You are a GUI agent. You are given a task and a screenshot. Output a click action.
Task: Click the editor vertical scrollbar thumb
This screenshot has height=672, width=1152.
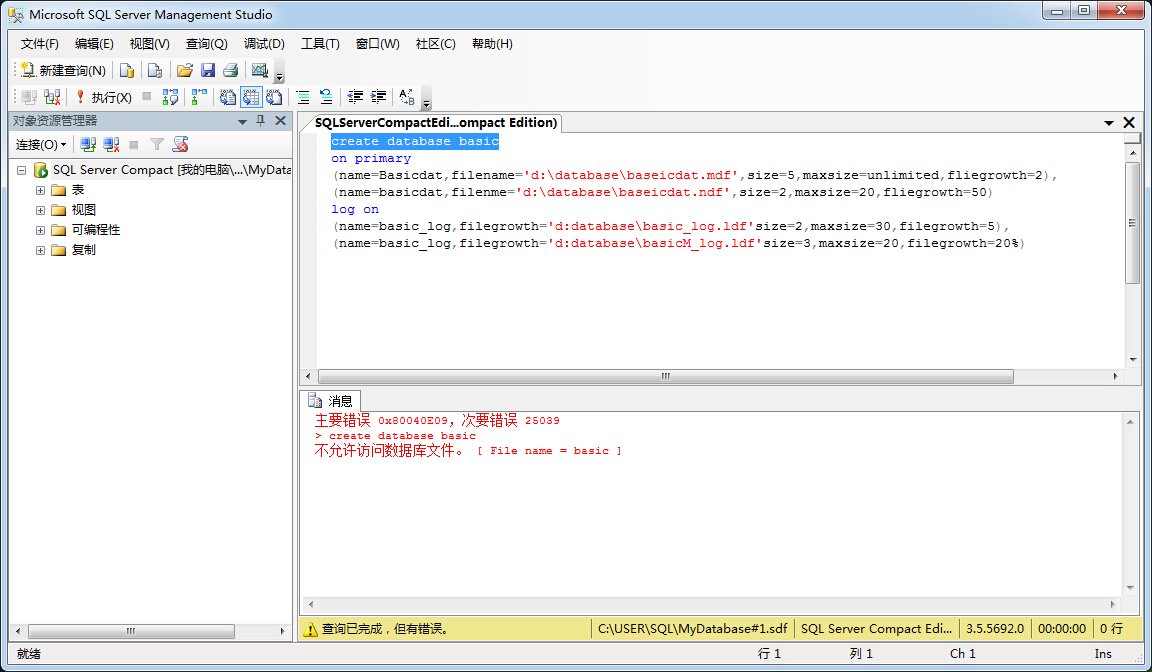1132,223
